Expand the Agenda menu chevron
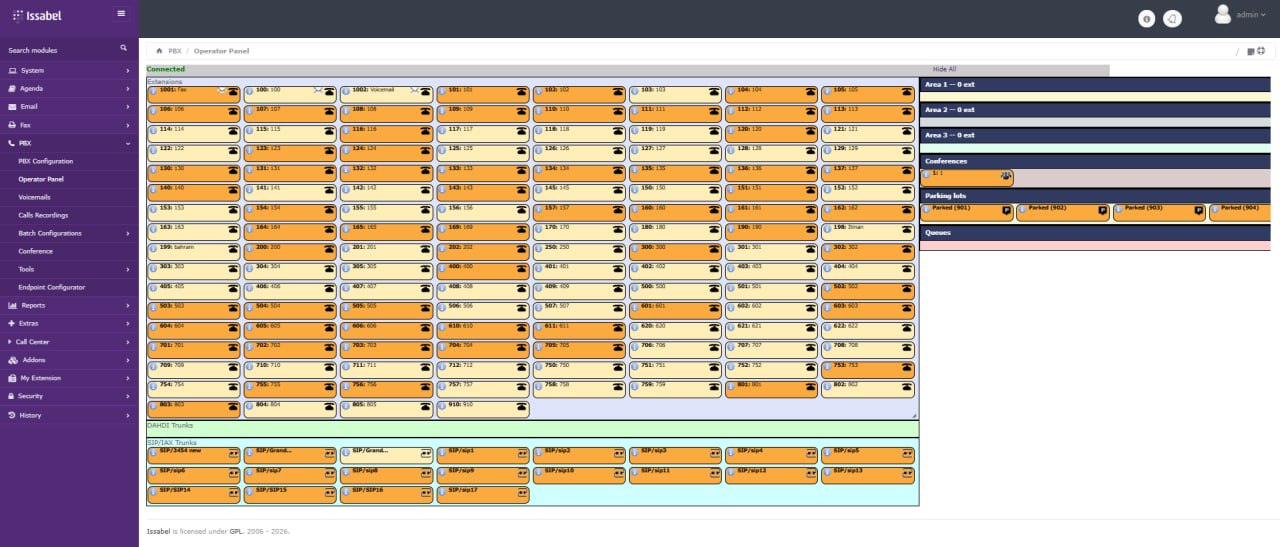 coord(128,89)
